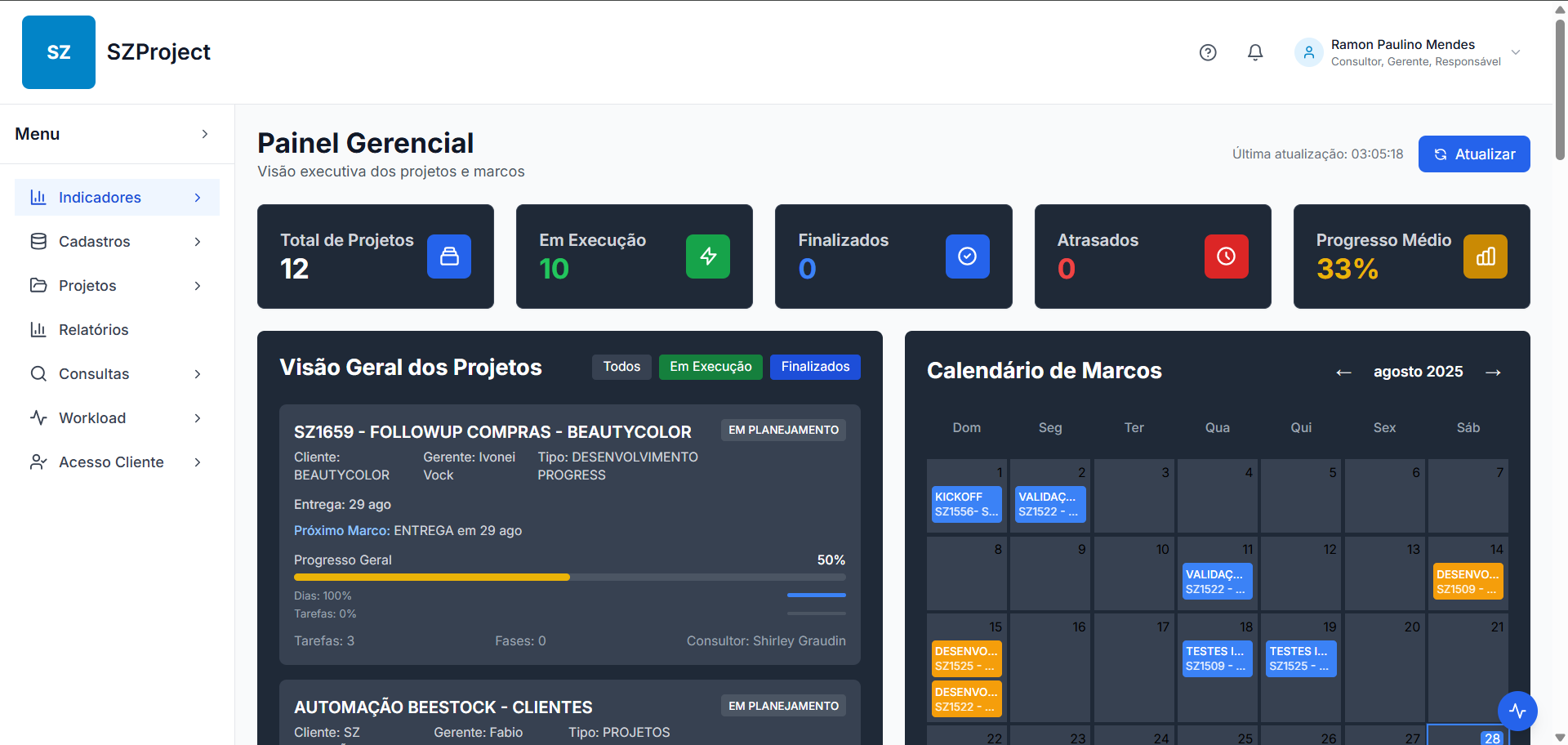Image resolution: width=1568 pixels, height=745 pixels.
Task: Click the SZ1659 progress bar
Action: tap(569, 578)
